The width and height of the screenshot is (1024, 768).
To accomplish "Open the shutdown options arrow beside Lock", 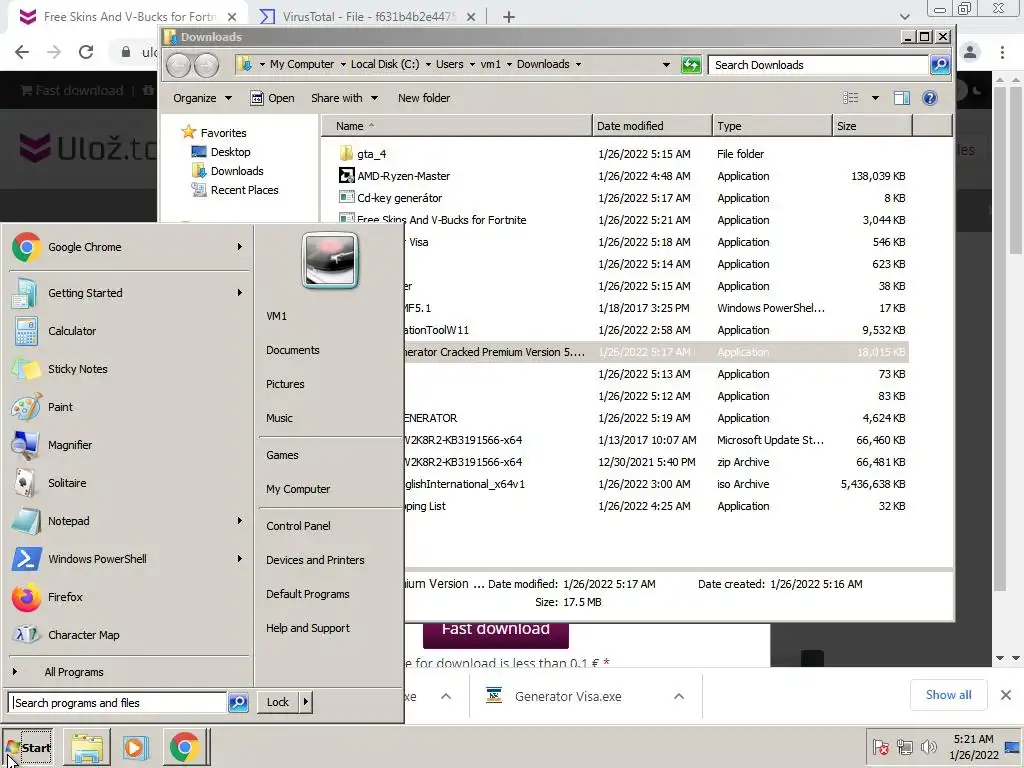I will pyautogui.click(x=306, y=702).
